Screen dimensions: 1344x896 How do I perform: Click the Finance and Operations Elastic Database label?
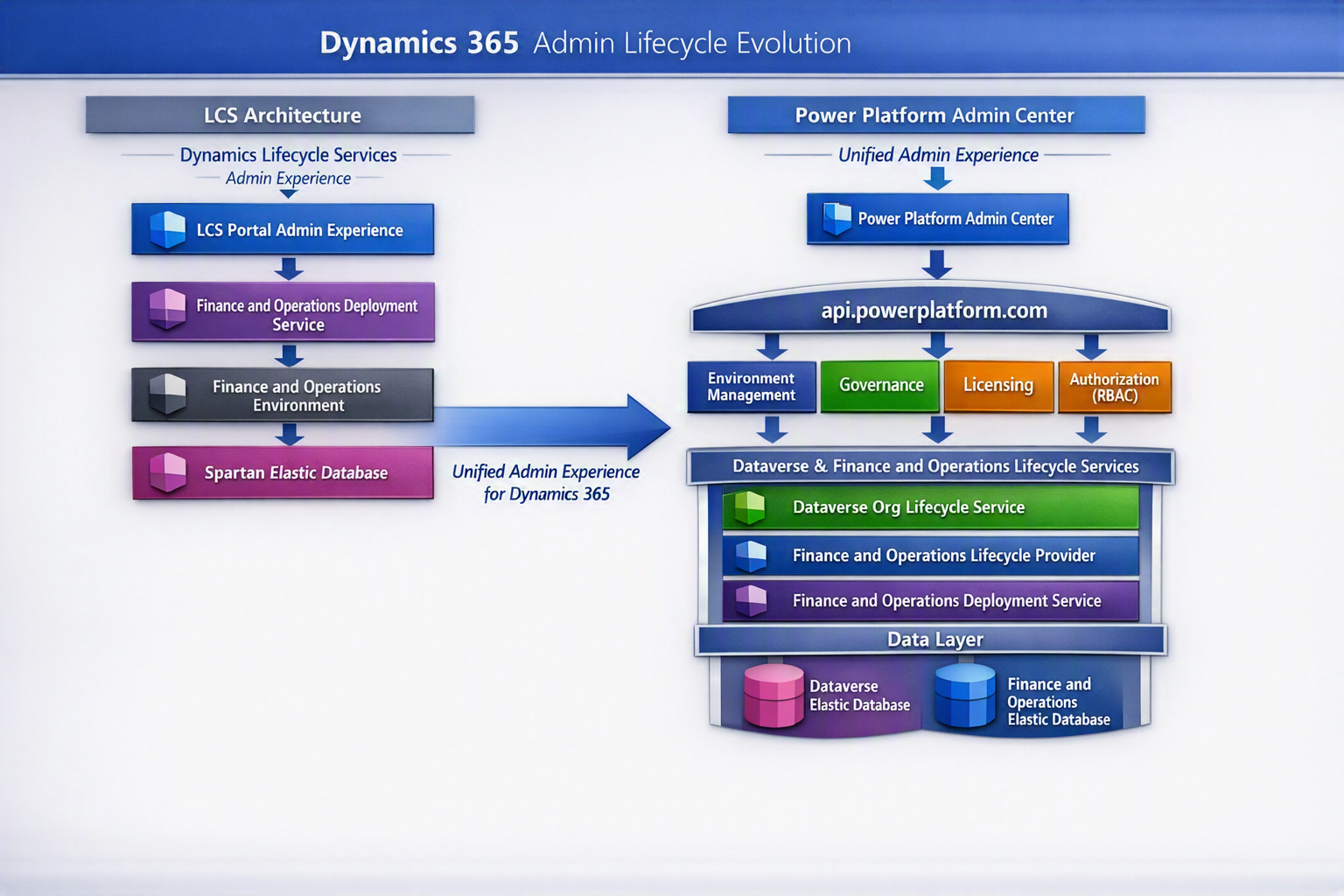(x=1058, y=702)
